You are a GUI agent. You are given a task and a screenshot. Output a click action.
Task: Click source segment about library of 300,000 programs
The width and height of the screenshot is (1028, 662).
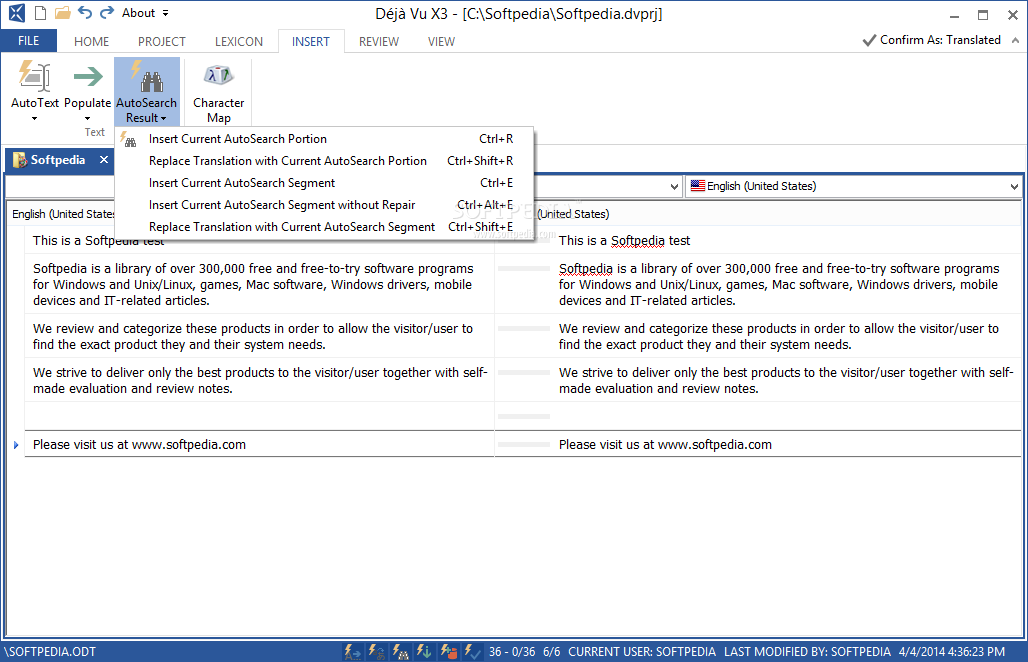click(259, 284)
